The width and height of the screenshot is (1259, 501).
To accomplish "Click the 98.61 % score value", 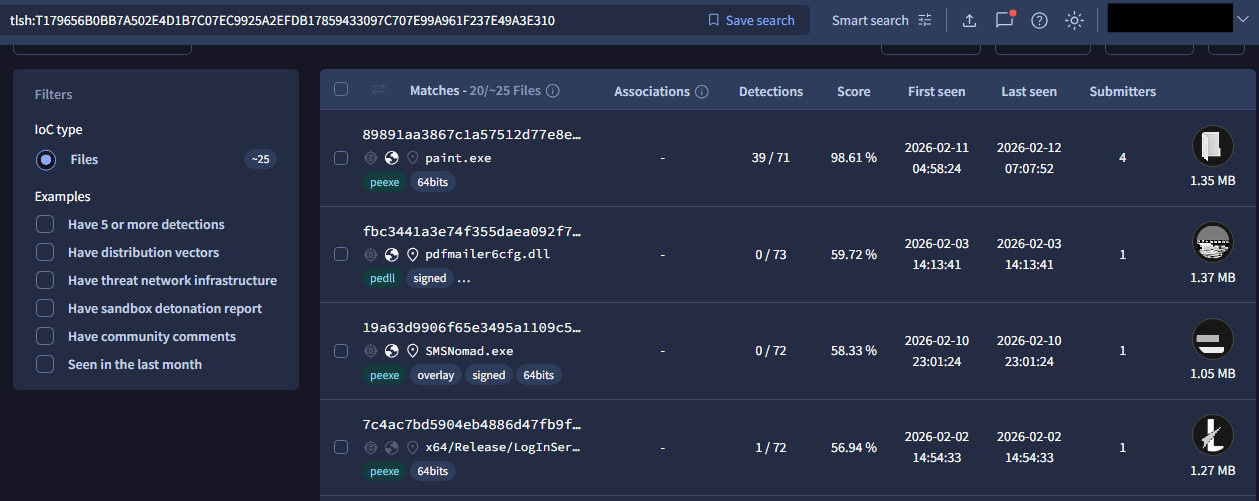I will pos(854,158).
